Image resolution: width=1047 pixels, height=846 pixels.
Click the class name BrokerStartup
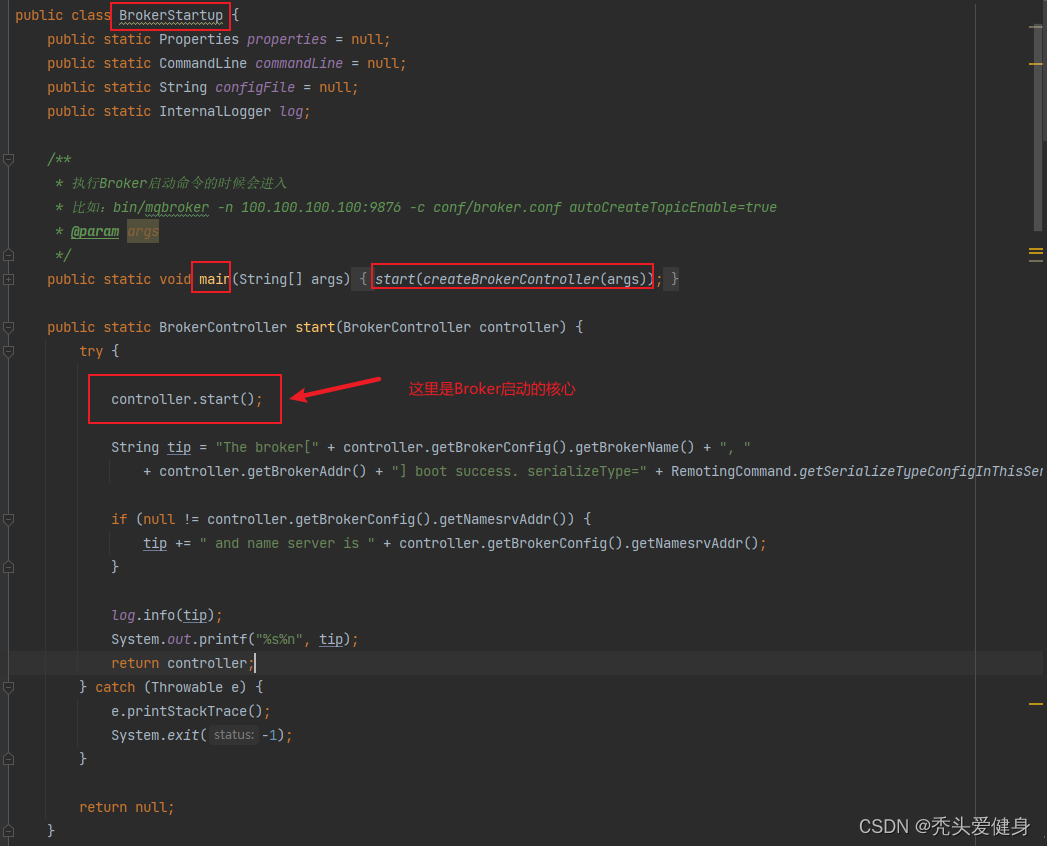click(171, 15)
